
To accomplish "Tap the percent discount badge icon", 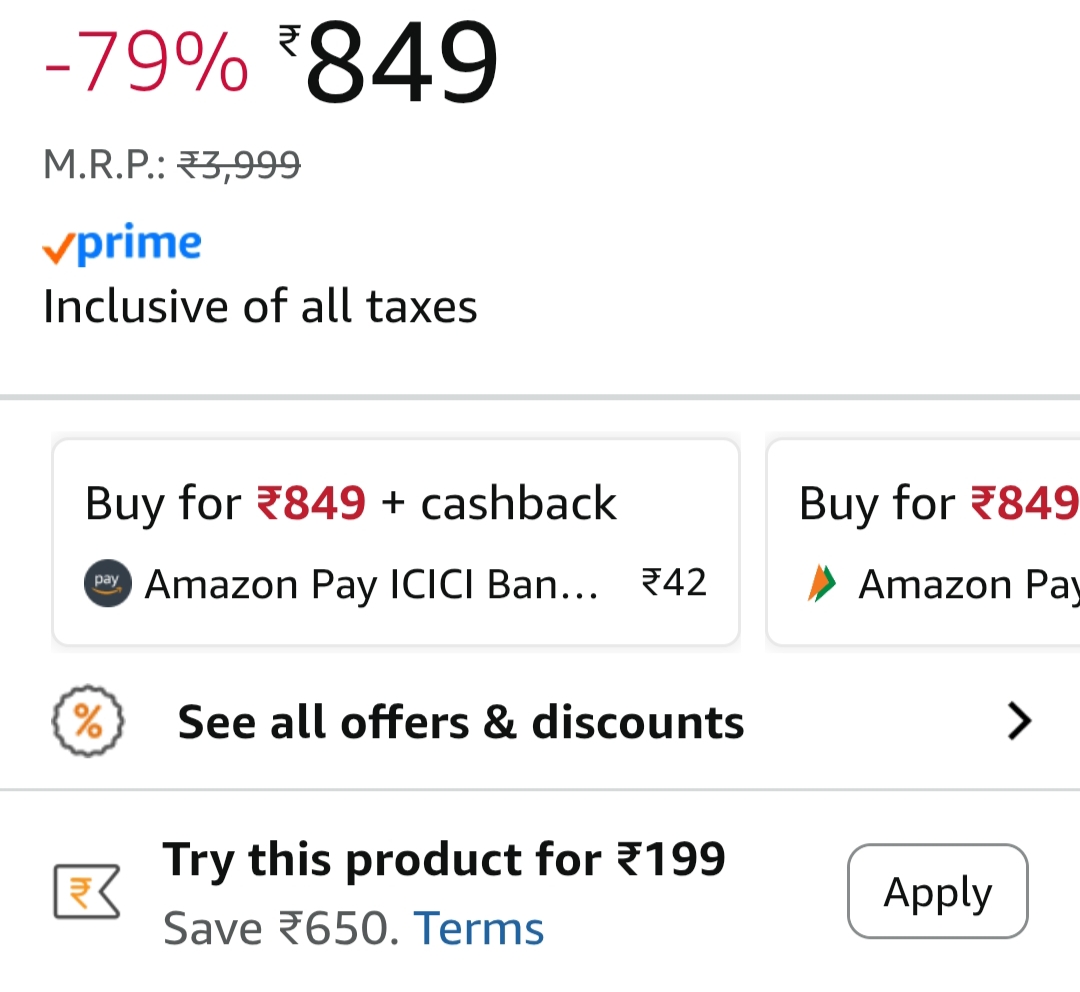I will coord(88,721).
